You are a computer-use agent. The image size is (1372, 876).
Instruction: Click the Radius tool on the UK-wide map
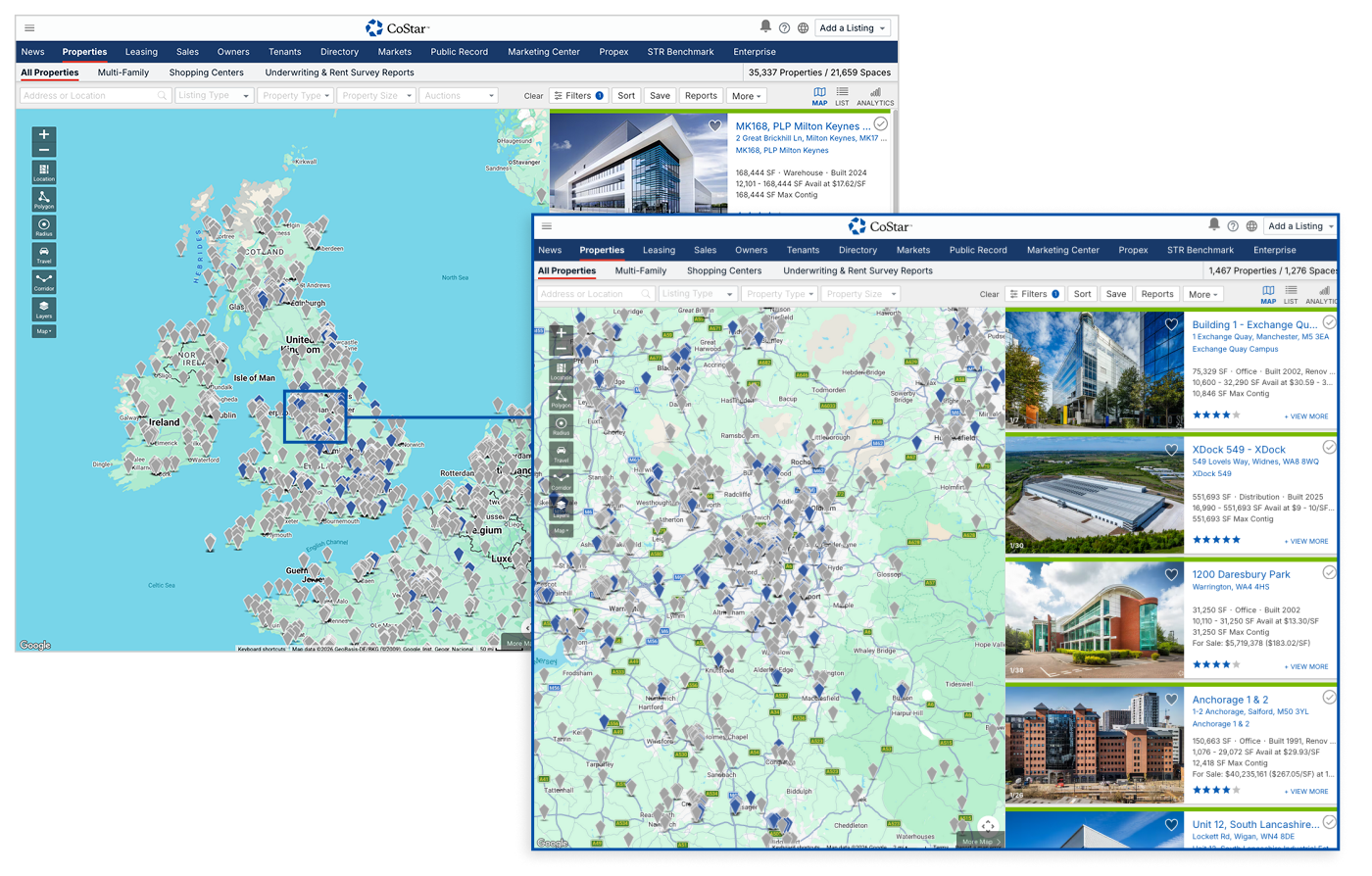[x=44, y=226]
